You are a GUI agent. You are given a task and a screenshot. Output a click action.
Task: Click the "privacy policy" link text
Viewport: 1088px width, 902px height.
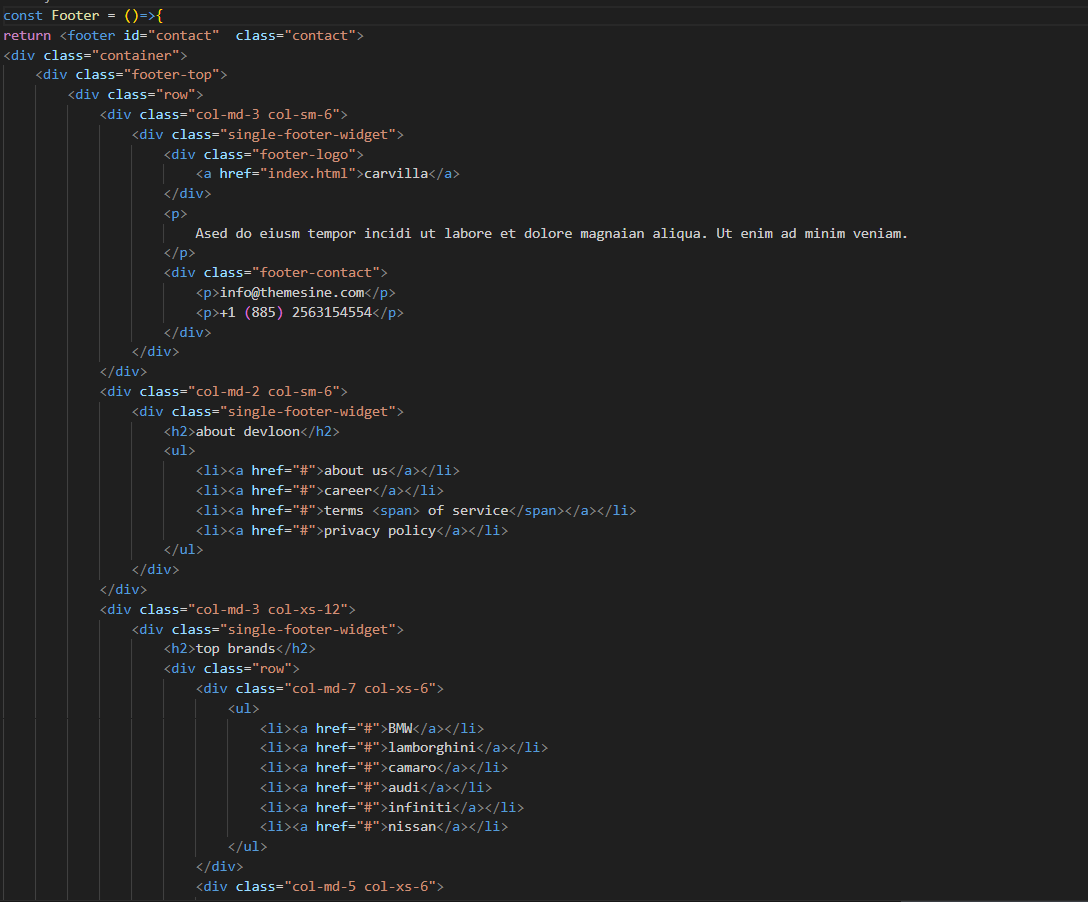point(379,531)
